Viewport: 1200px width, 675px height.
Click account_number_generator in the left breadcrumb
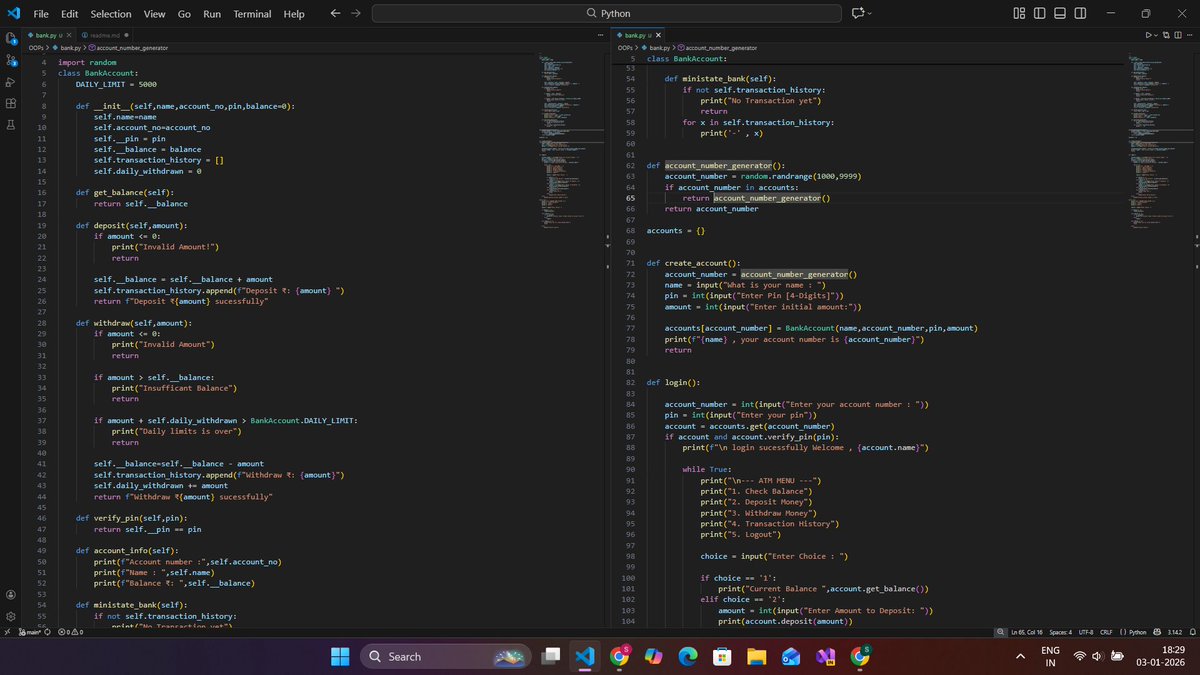point(133,47)
